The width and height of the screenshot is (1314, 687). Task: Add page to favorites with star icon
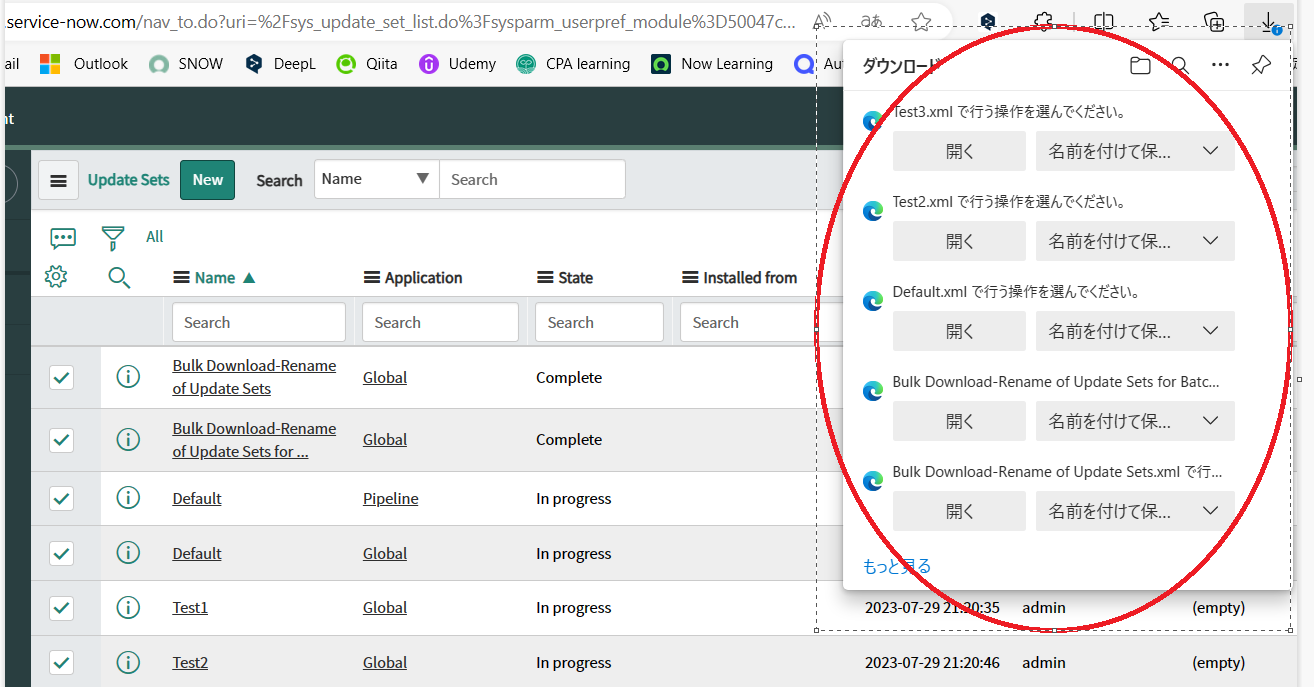(x=921, y=21)
